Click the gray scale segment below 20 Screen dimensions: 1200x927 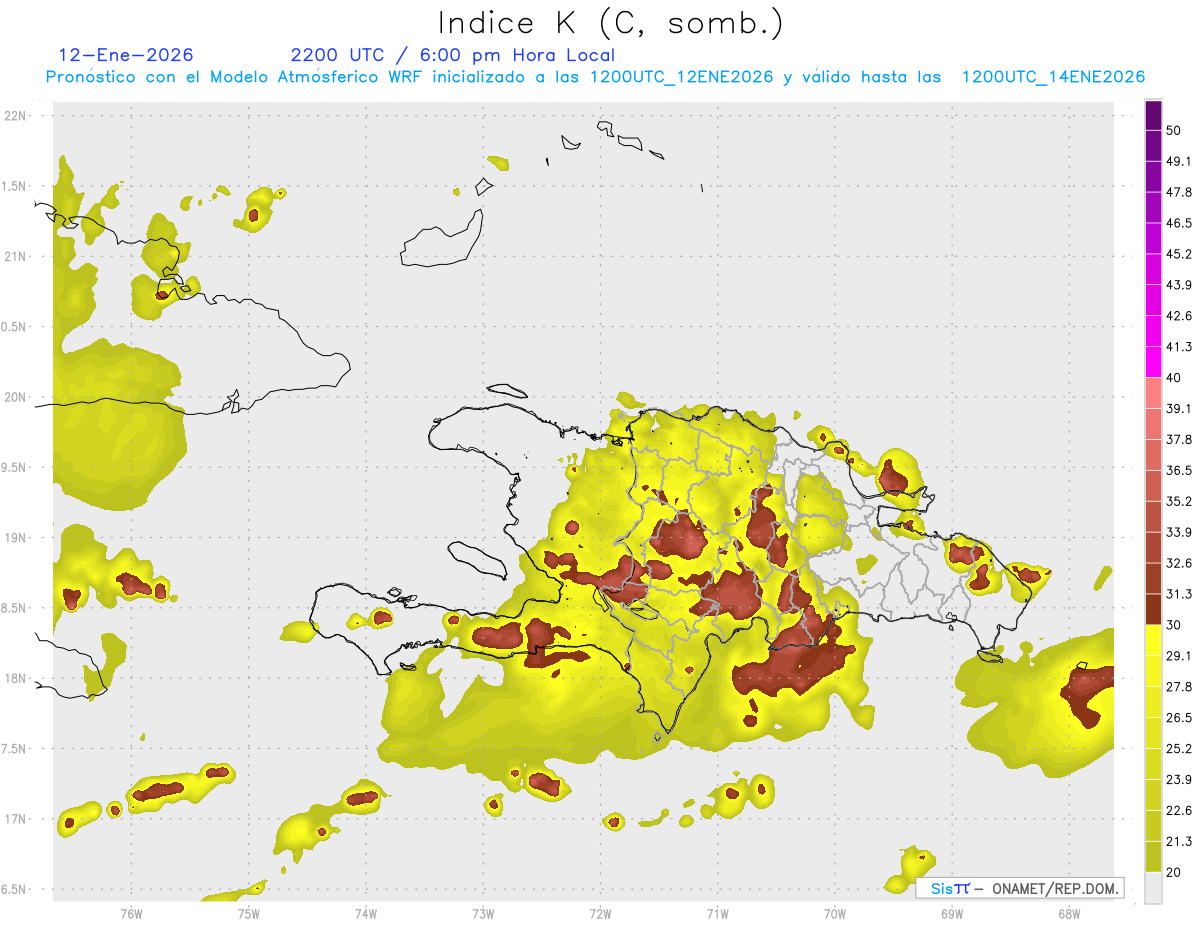pos(1153,887)
